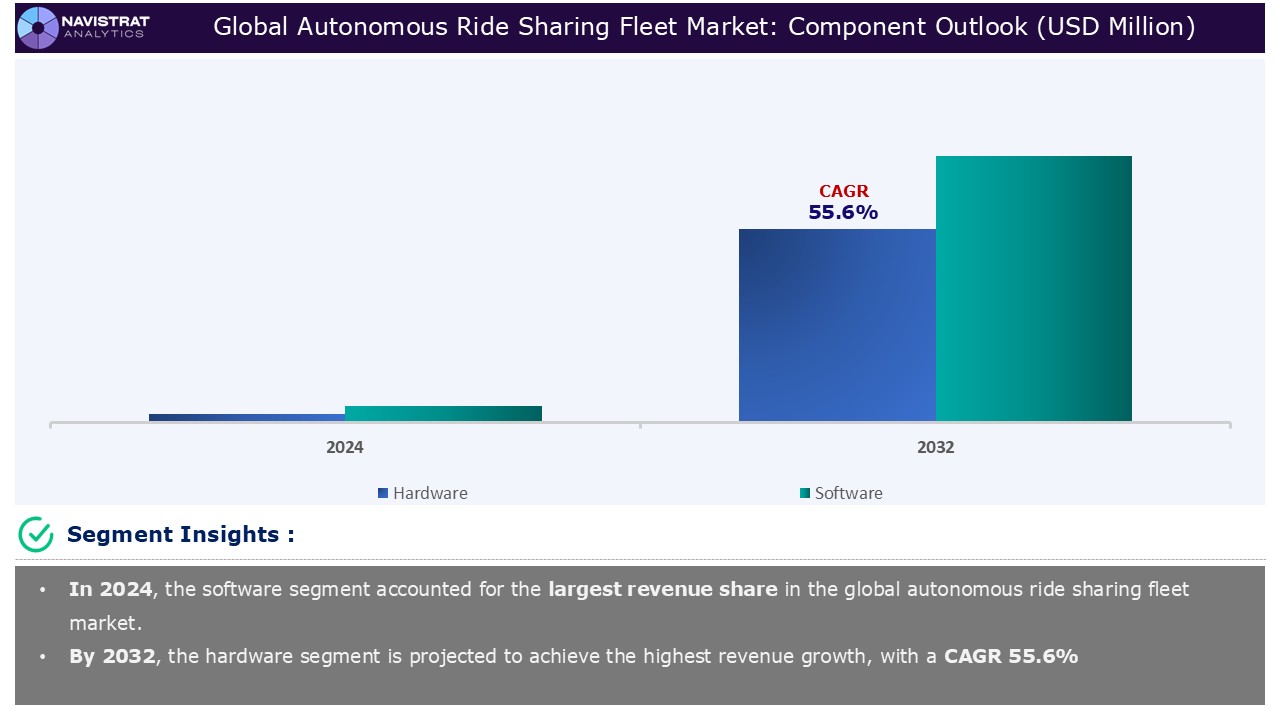Click the 55.6% value above Hardware bar

tap(842, 212)
